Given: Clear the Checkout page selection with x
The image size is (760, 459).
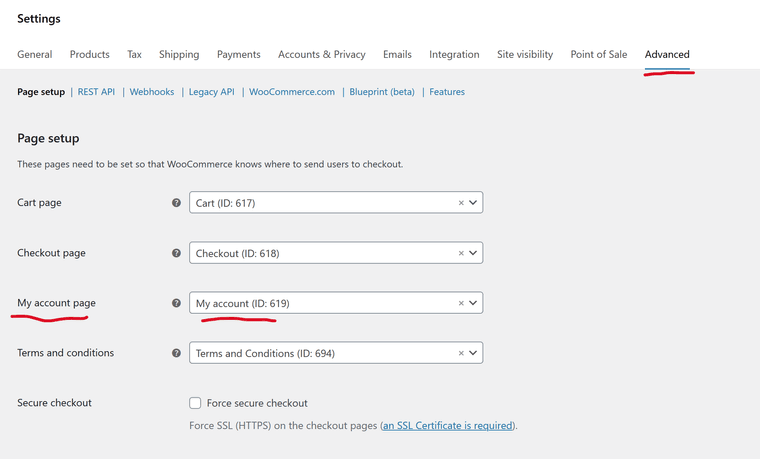Looking at the screenshot, I should (x=461, y=253).
